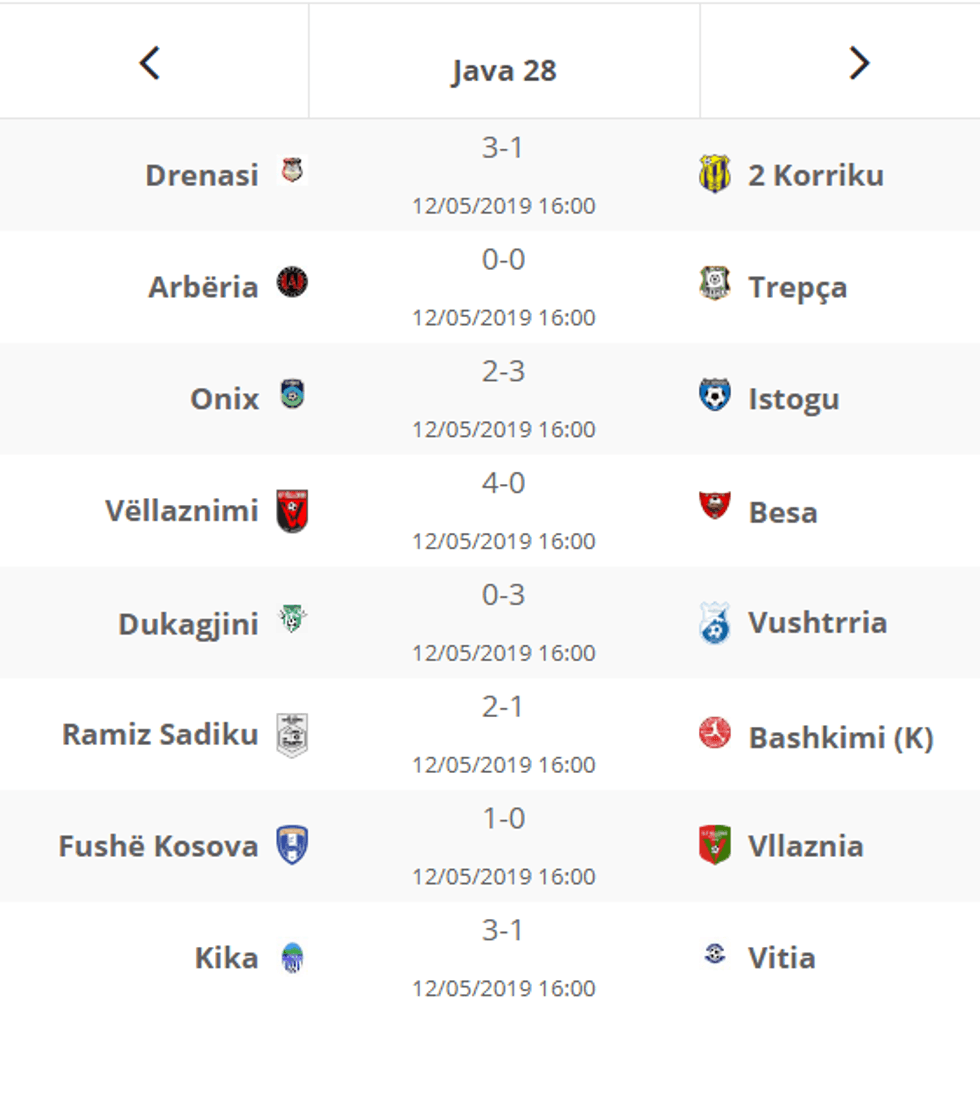This screenshot has width=980, height=1095.
Task: Open the Besa team link
Action: pos(782,512)
